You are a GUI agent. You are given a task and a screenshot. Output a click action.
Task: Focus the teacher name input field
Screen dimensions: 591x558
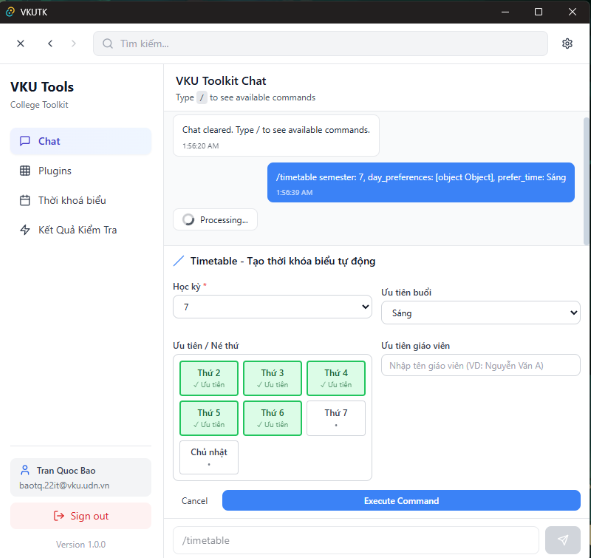pos(481,365)
